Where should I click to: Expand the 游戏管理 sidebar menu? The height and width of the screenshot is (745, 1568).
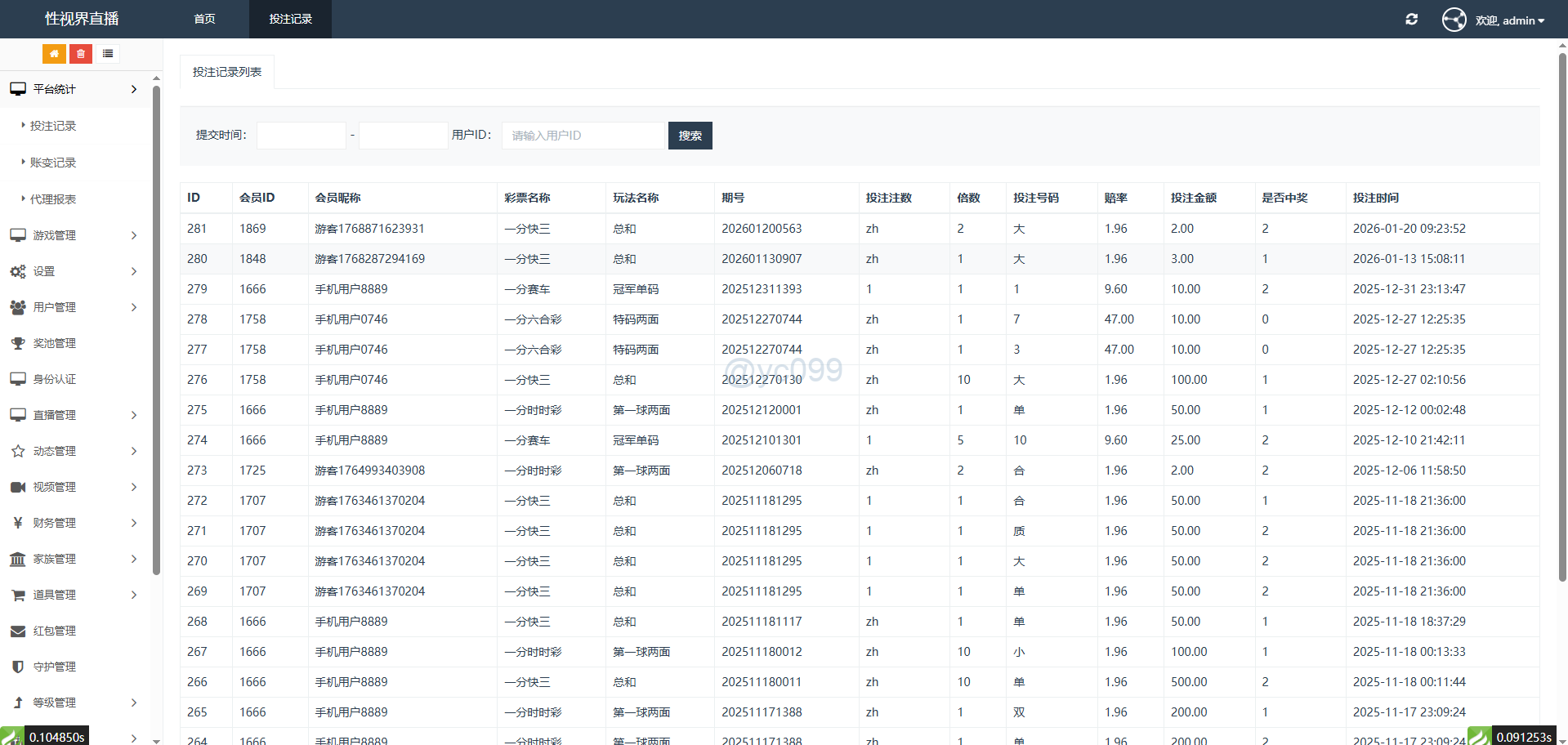[x=75, y=235]
